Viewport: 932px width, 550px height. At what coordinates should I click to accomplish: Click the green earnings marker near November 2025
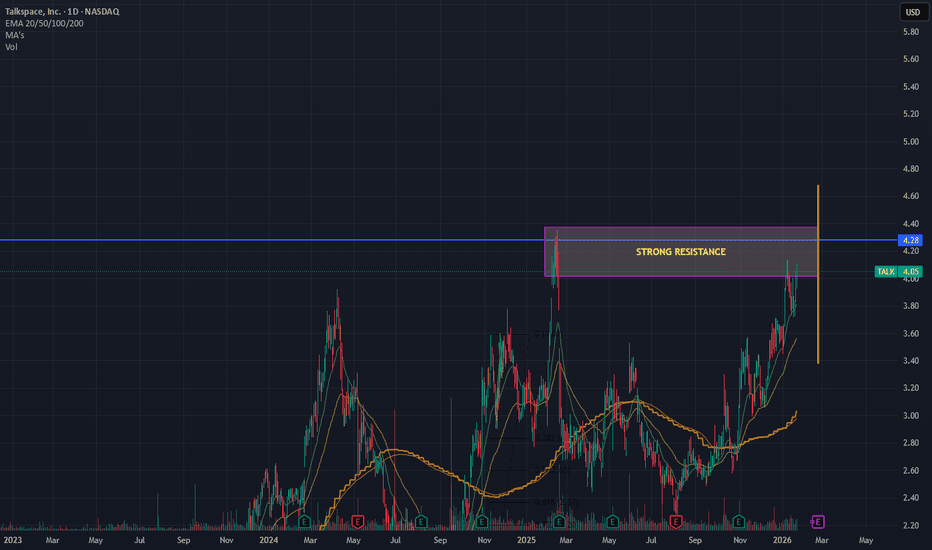coord(738,521)
